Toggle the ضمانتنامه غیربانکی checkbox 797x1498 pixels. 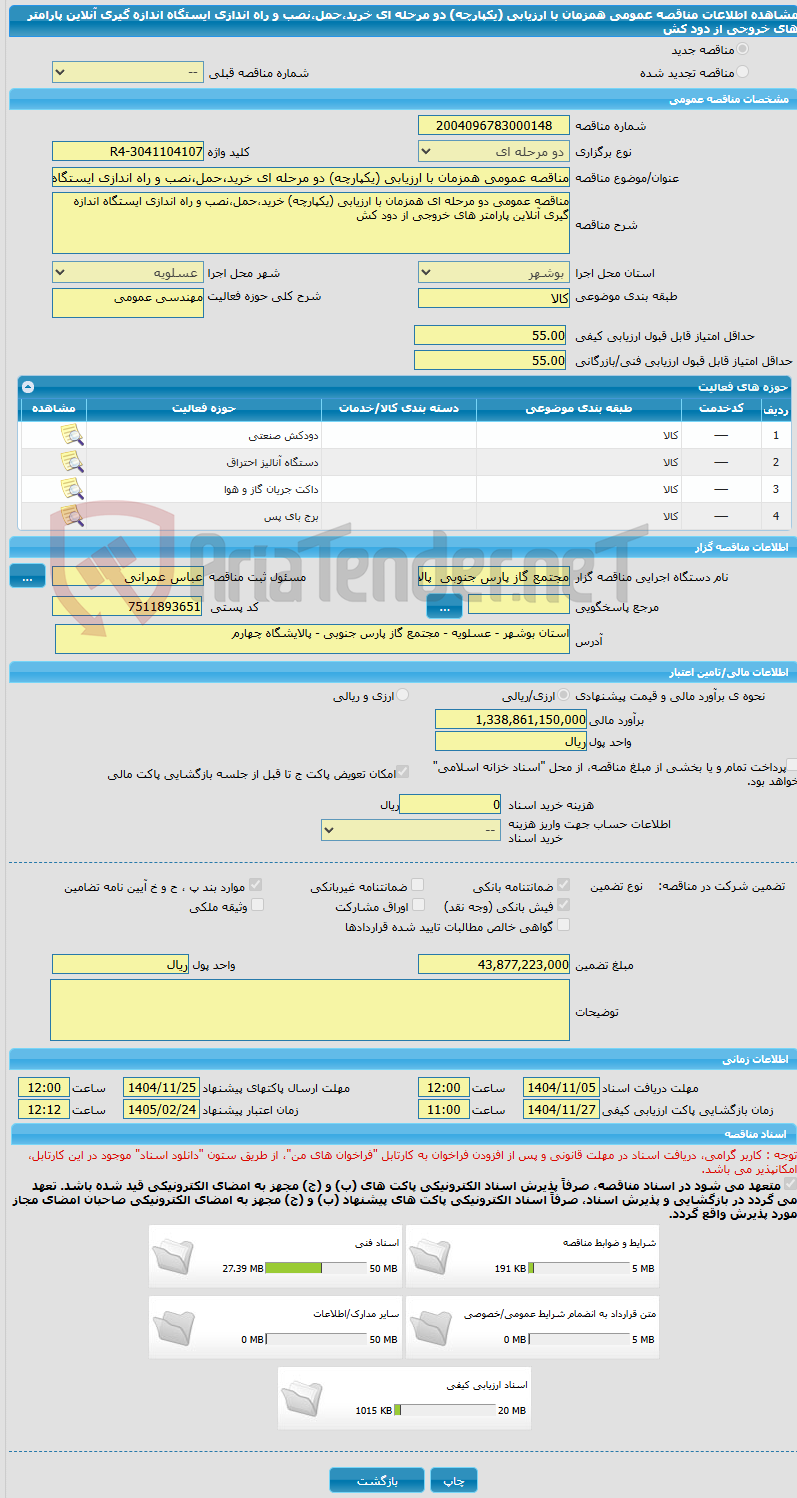pos(418,885)
